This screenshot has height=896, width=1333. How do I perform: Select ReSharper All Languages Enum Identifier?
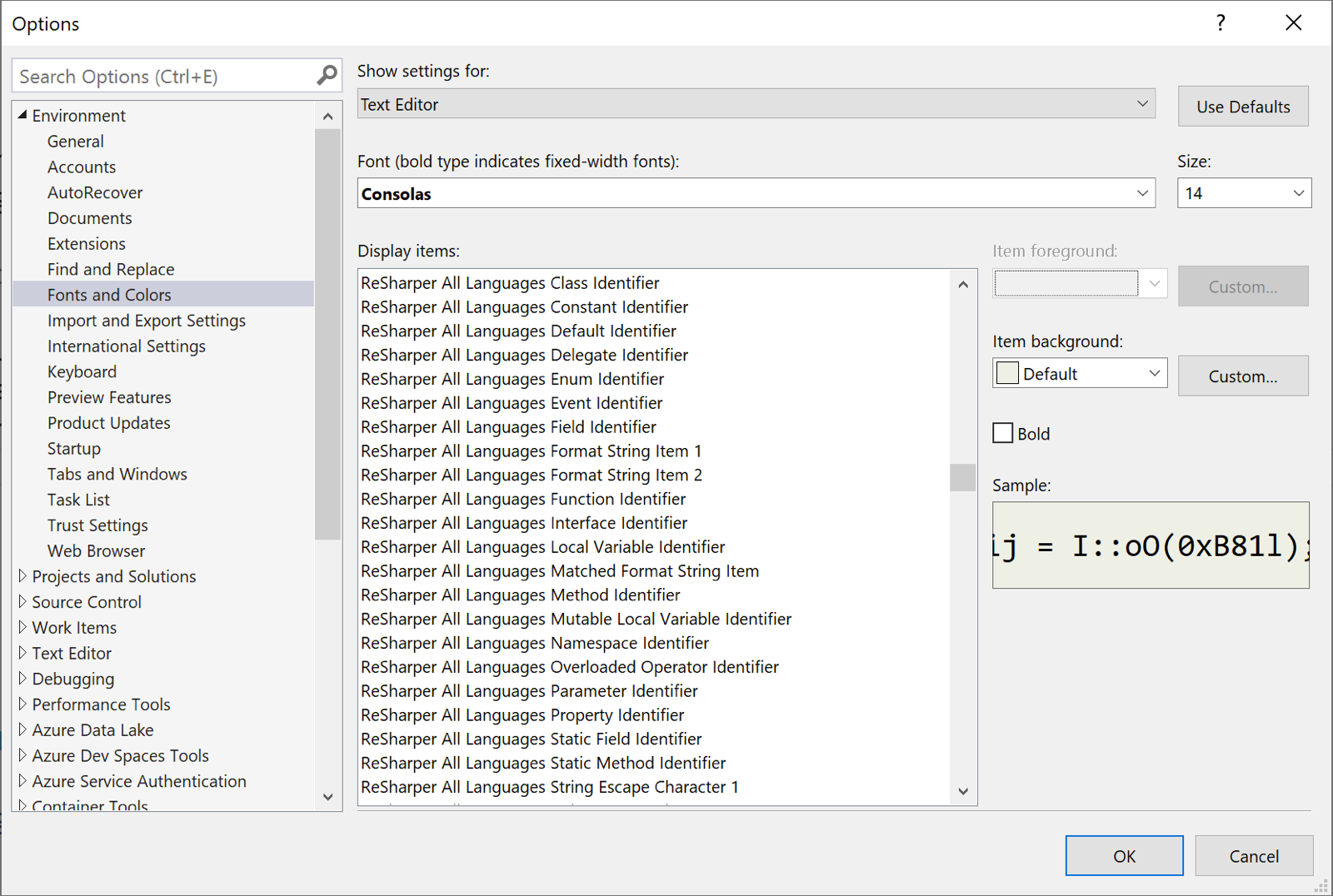tap(512, 379)
